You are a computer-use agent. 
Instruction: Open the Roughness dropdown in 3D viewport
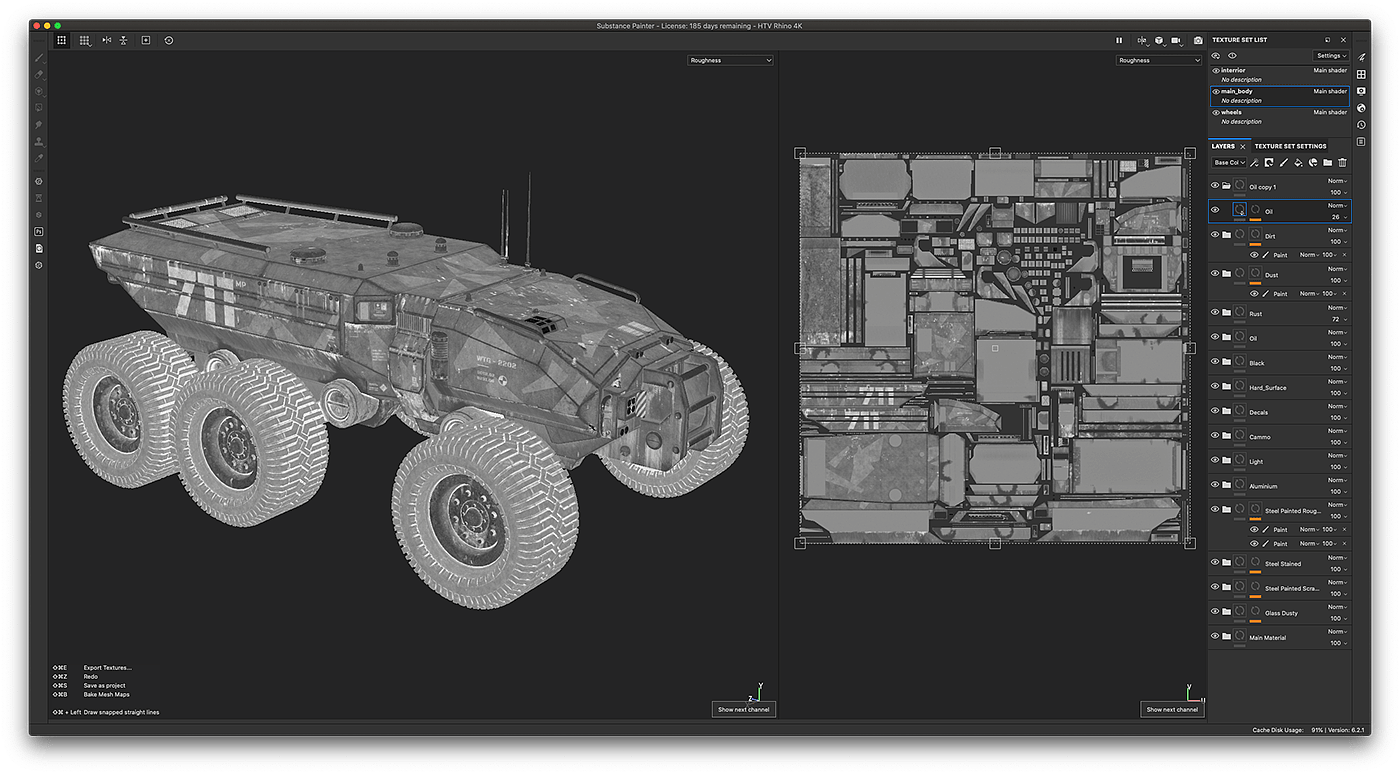730,60
